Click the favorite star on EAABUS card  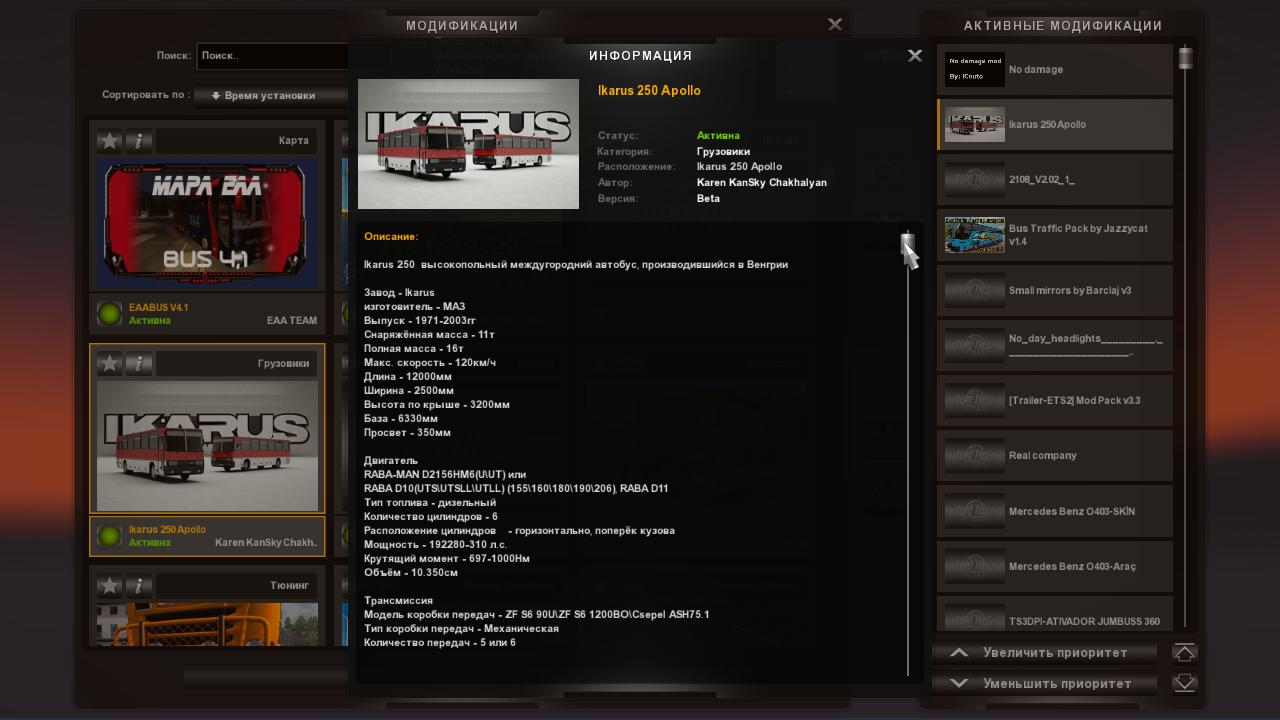pos(109,141)
